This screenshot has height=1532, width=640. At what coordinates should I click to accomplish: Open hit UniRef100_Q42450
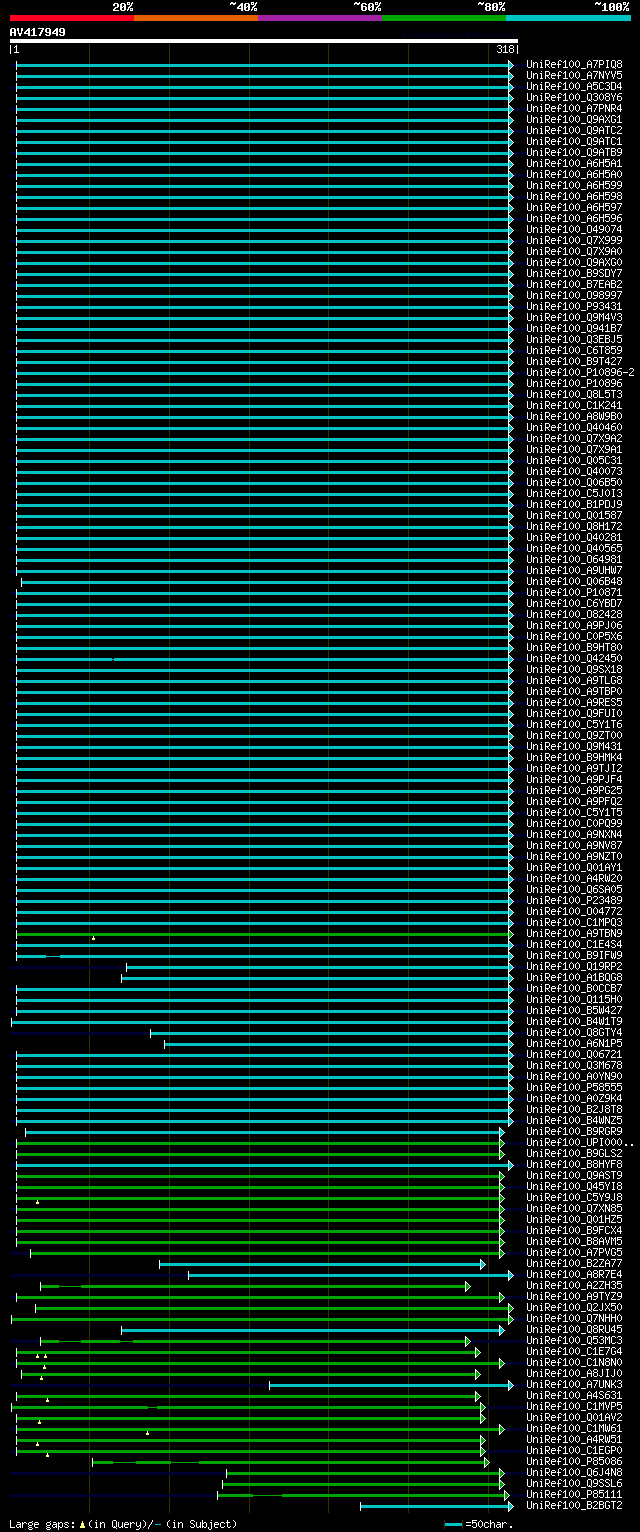click(574, 658)
